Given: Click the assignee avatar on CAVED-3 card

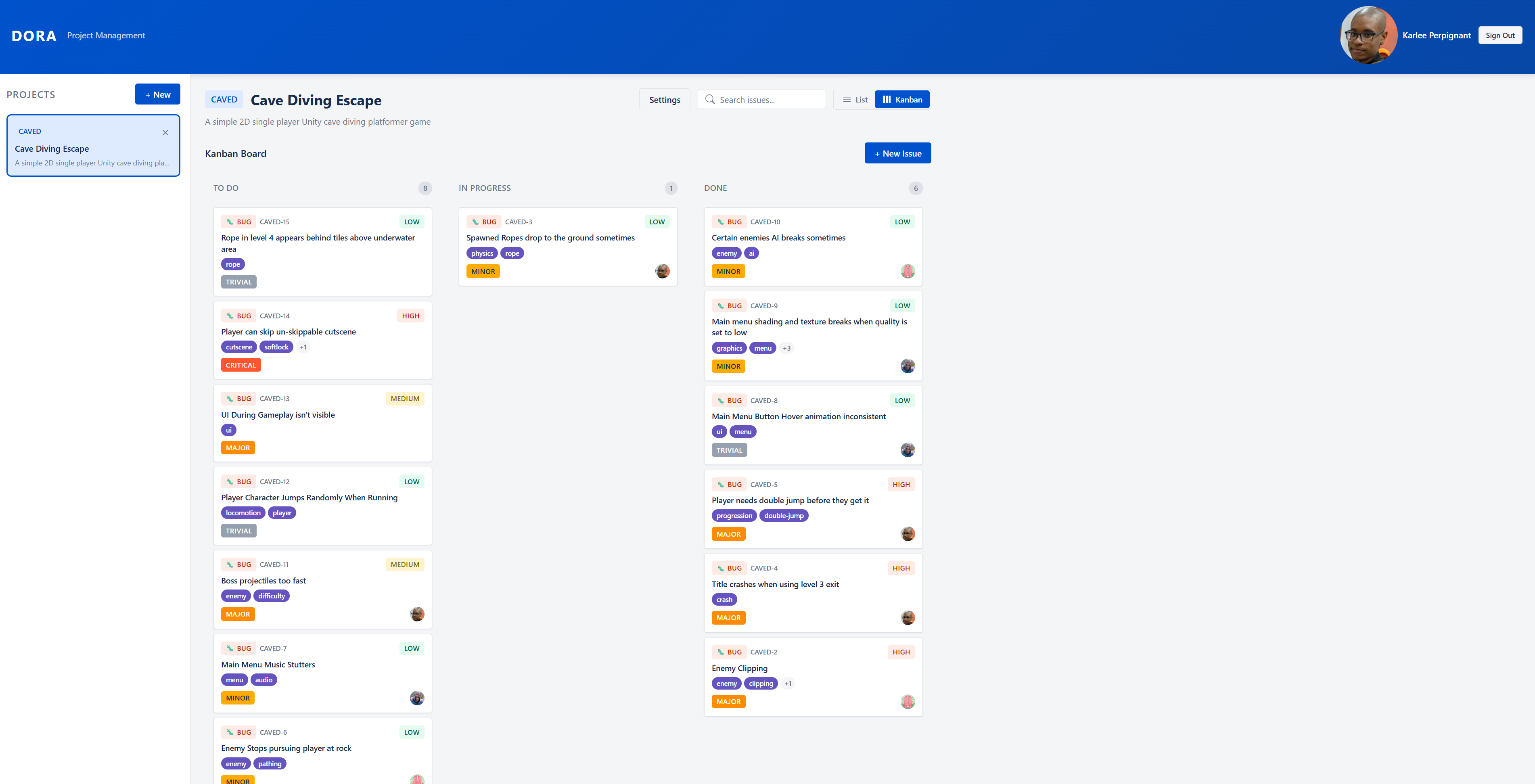Looking at the screenshot, I should [662, 272].
